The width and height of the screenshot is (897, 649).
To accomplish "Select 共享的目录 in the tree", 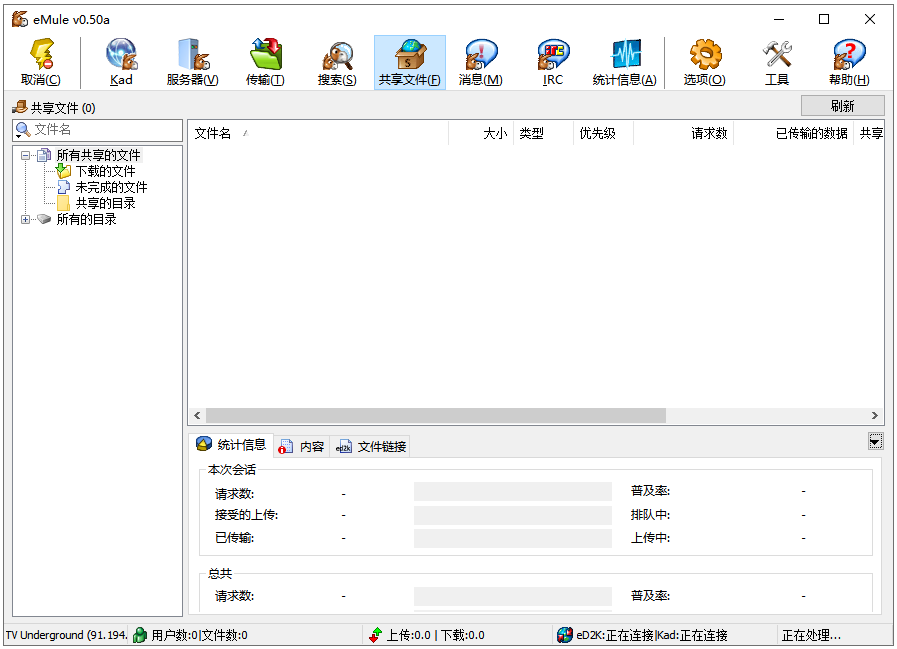I will [x=106, y=203].
